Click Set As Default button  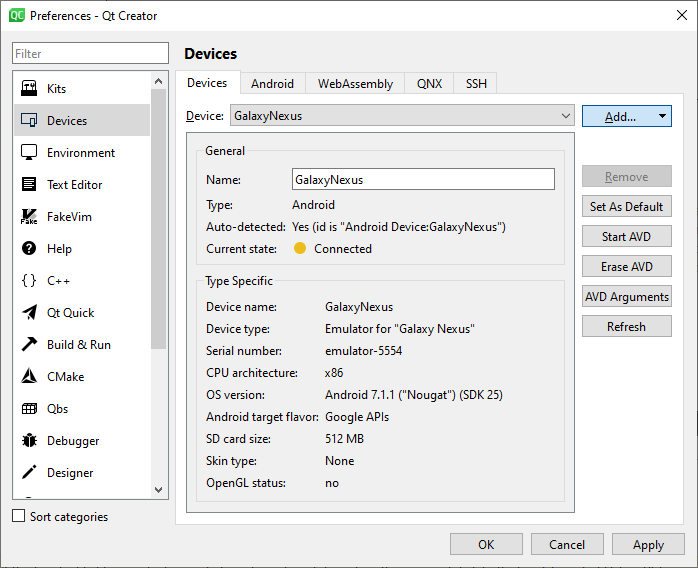pos(626,207)
